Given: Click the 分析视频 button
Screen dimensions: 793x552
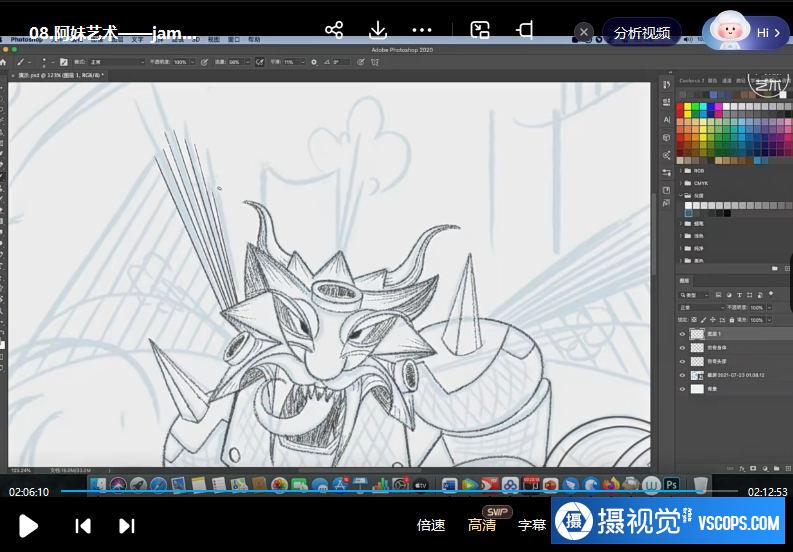Looking at the screenshot, I should click(642, 33).
